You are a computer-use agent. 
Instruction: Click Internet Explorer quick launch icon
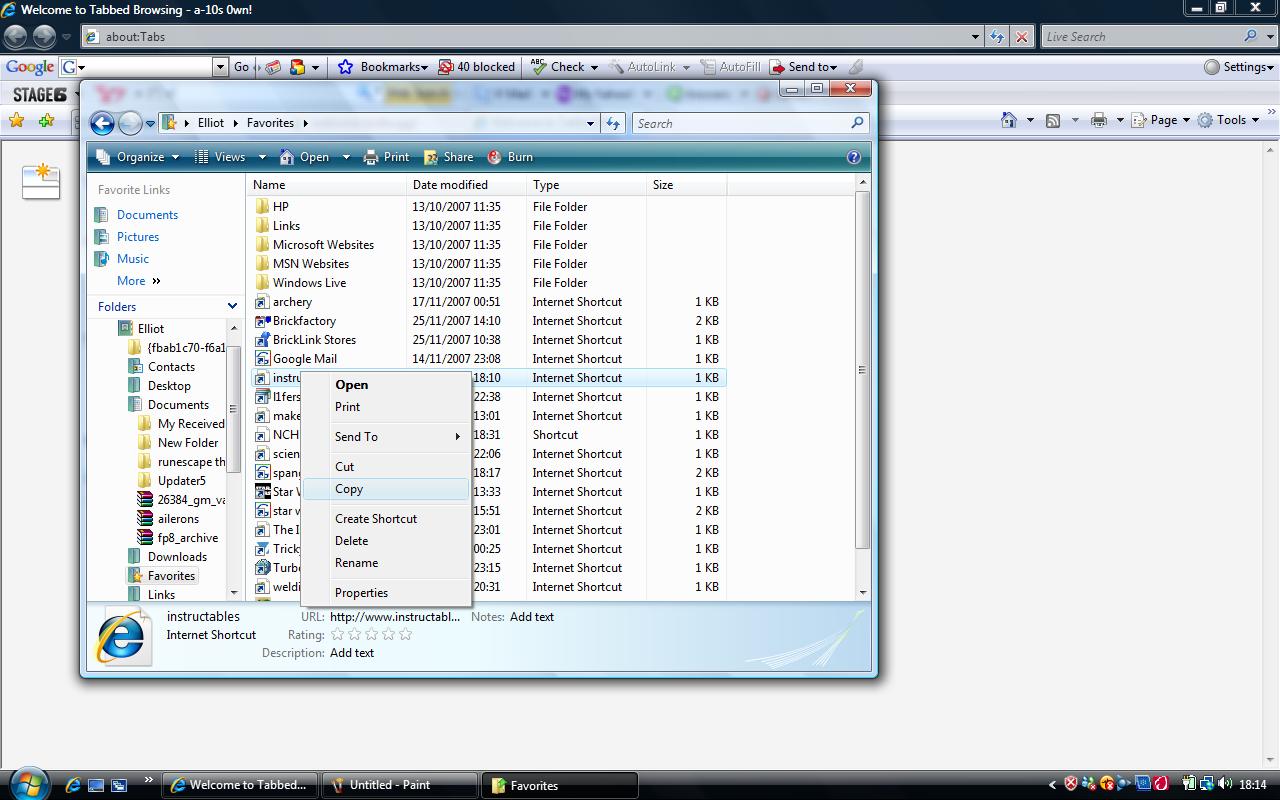[x=73, y=785]
